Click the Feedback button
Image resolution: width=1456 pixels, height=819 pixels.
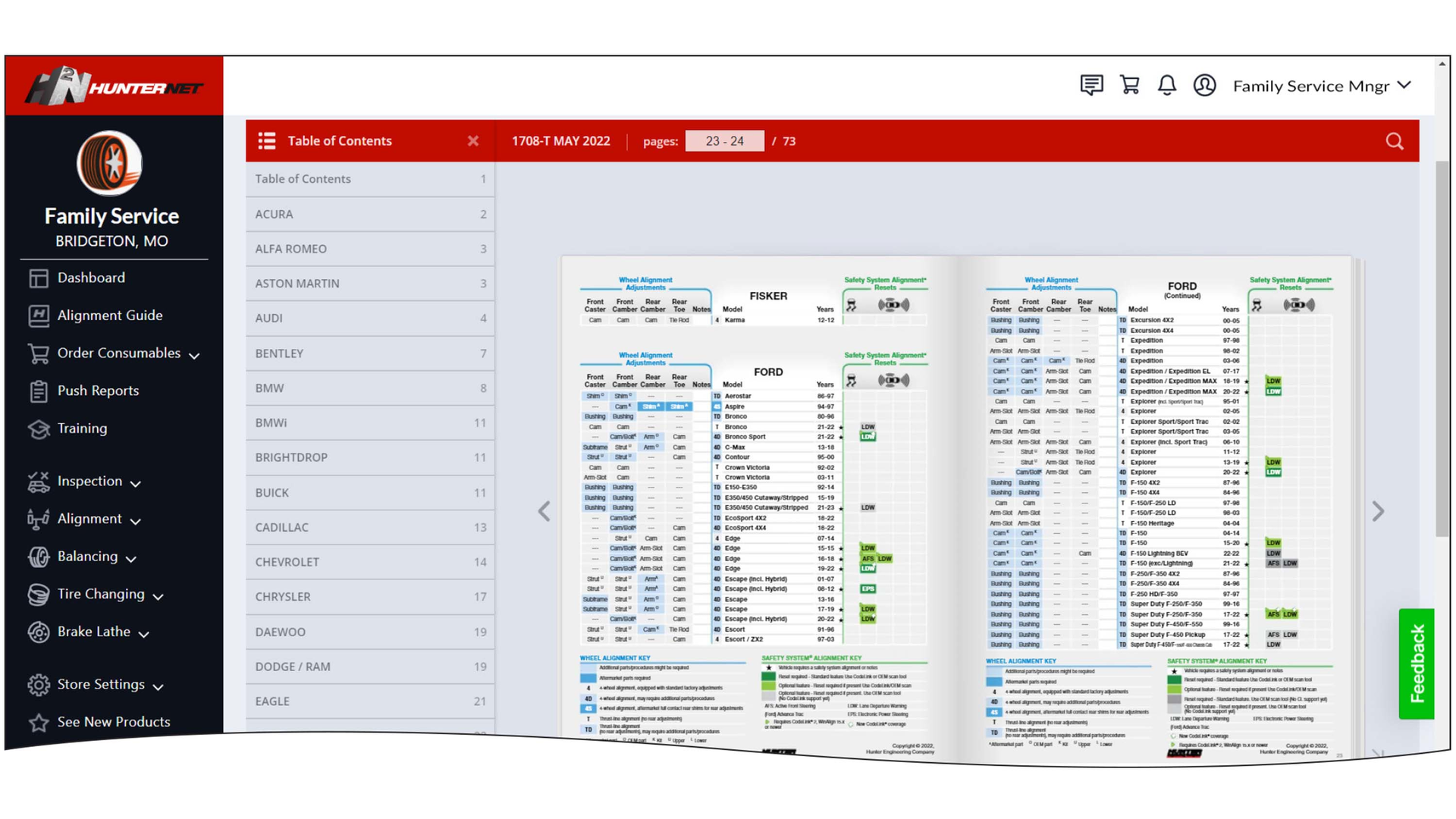point(1417,664)
